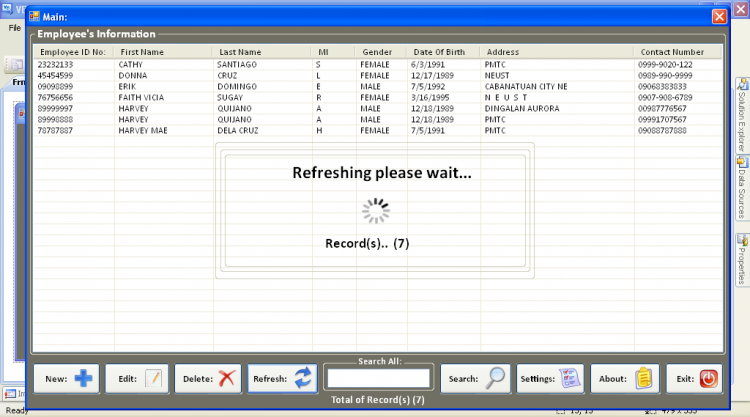Click the Main window title icon
Screen dimensions: 750x417
[x=34, y=17]
